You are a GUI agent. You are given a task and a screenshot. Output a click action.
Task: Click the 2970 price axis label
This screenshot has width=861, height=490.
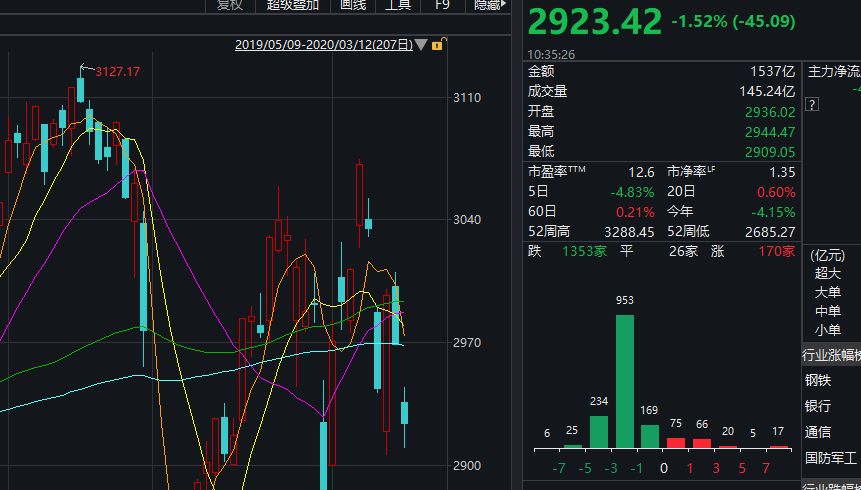(467, 343)
